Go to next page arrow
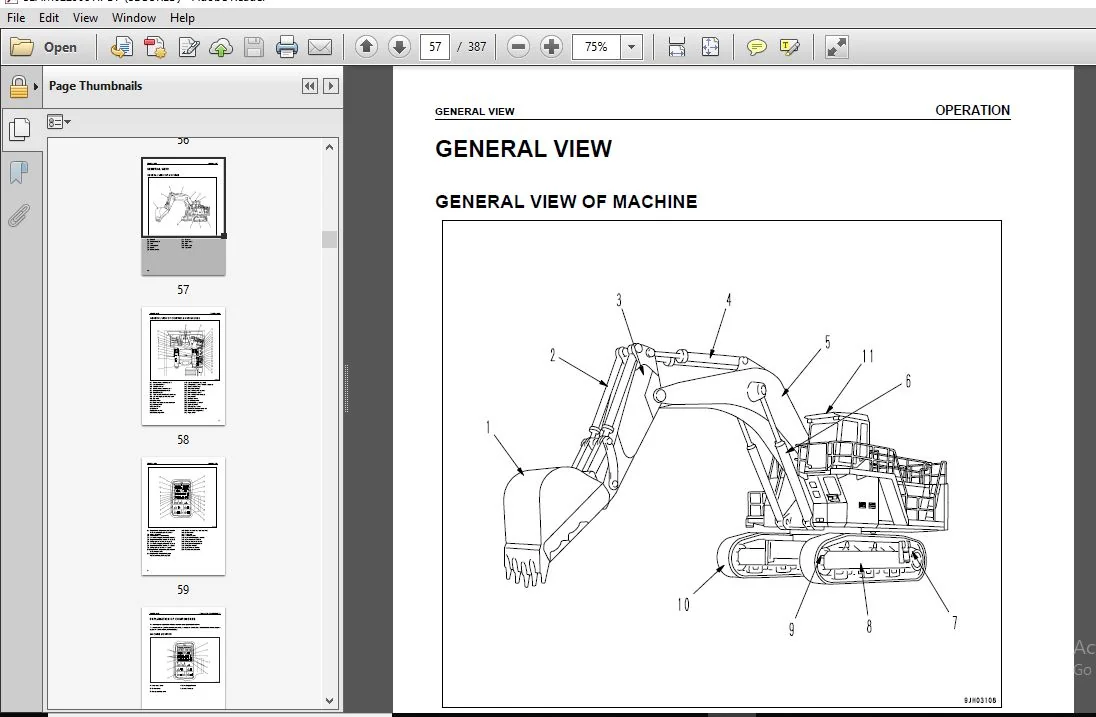This screenshot has height=717, width=1096. (399, 47)
